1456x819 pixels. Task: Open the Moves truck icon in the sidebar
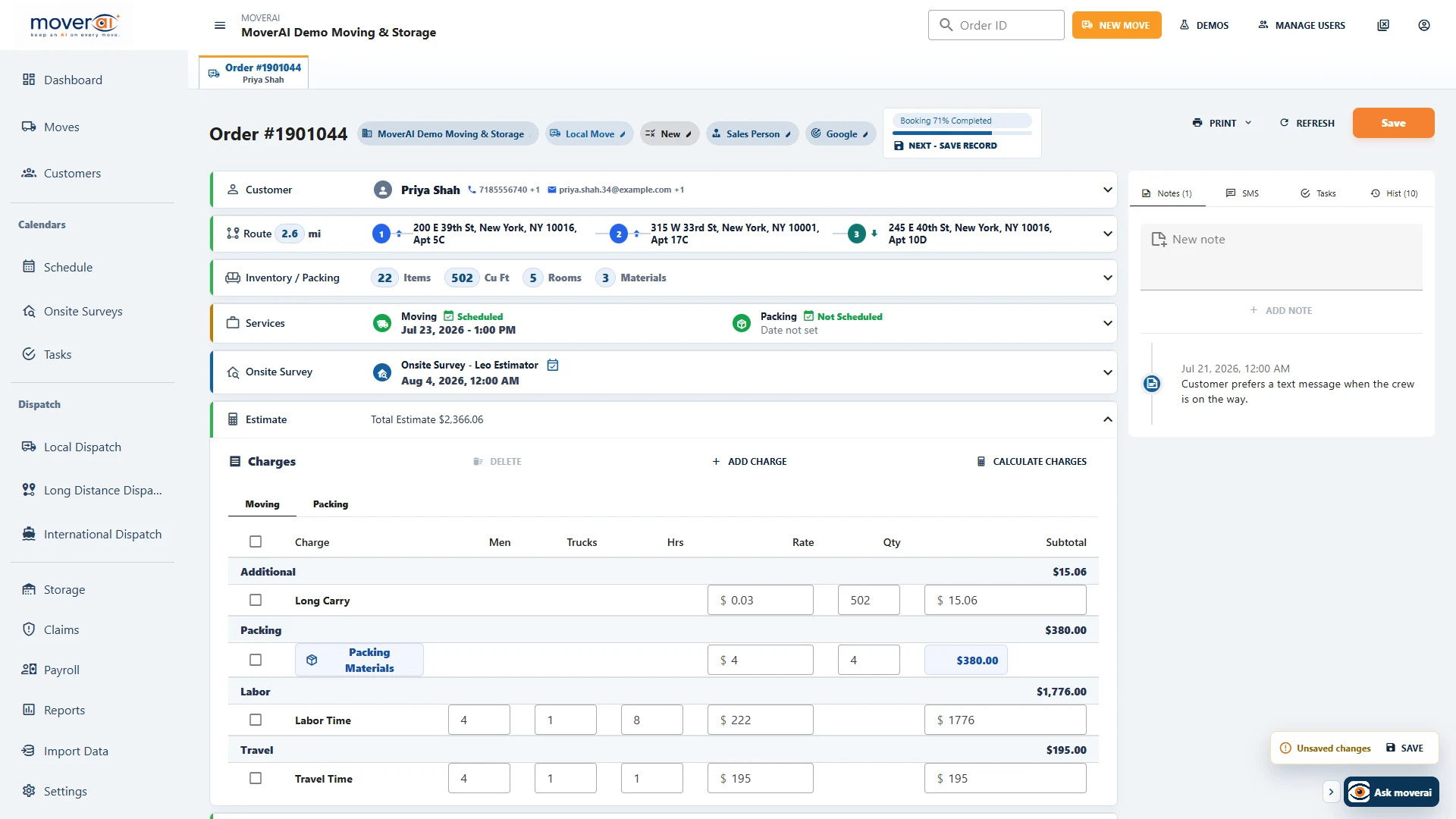click(29, 127)
